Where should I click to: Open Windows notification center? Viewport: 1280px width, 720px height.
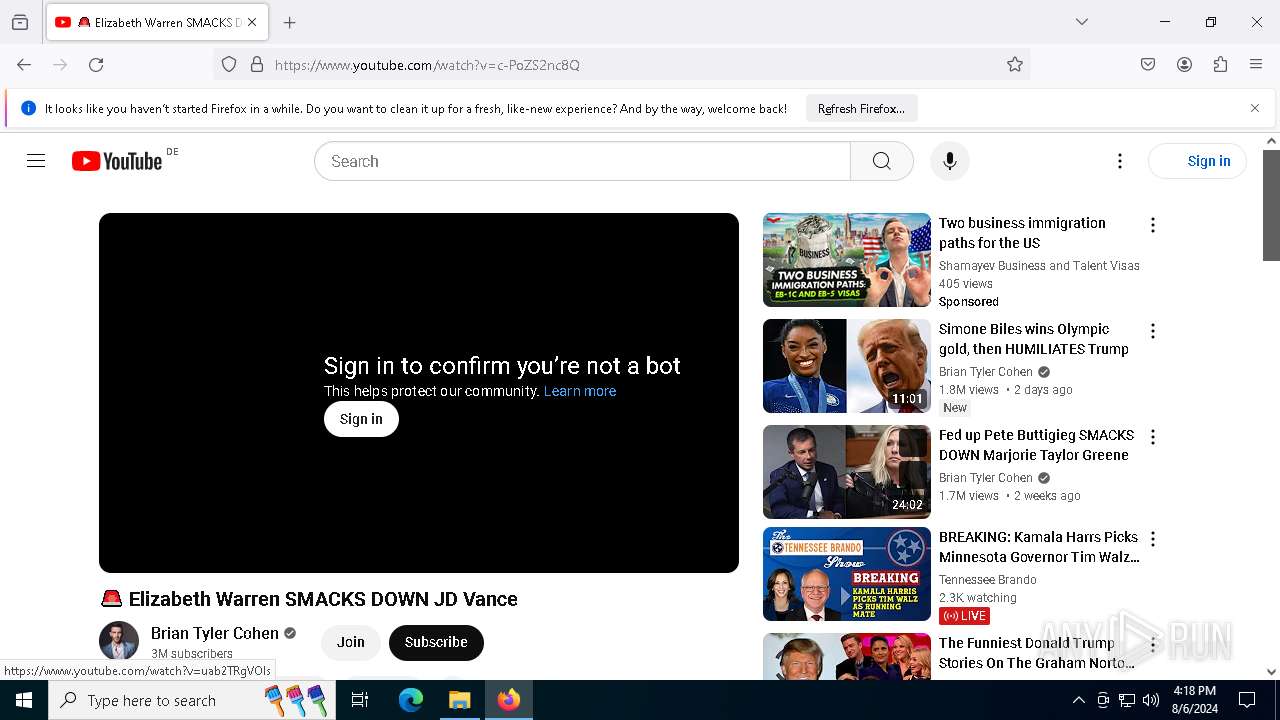tap(1247, 700)
